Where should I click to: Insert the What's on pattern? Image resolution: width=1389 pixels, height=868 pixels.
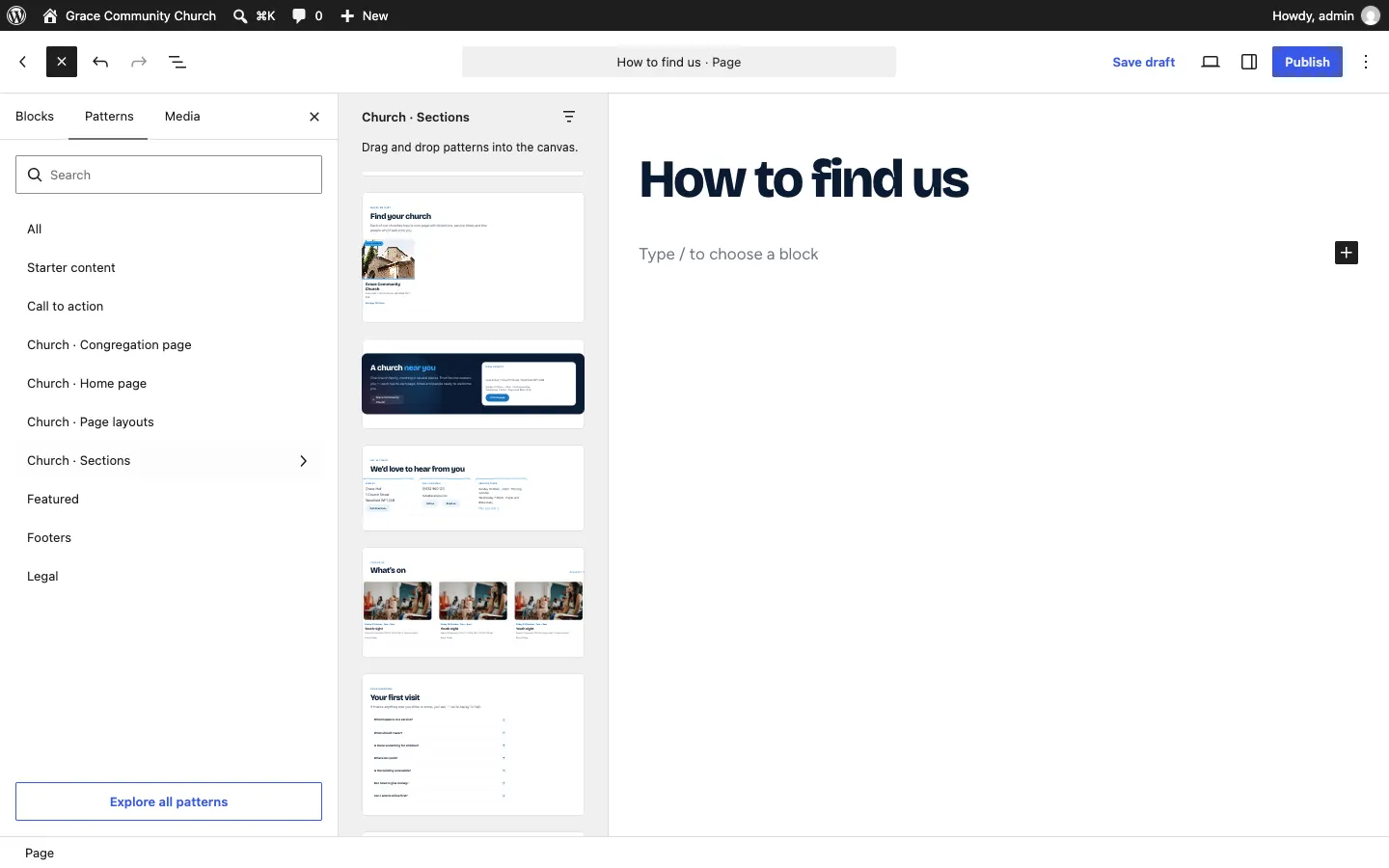(474, 603)
